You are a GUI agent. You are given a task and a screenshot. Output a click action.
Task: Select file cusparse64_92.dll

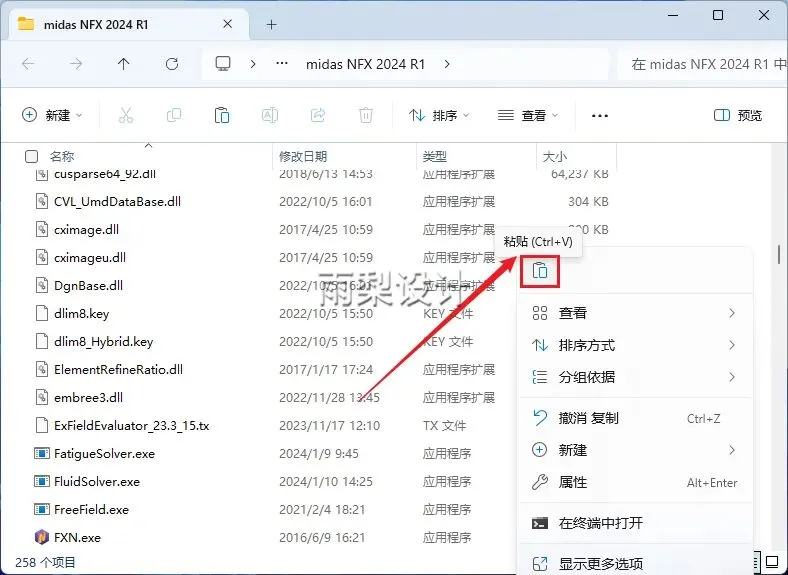click(x=105, y=174)
